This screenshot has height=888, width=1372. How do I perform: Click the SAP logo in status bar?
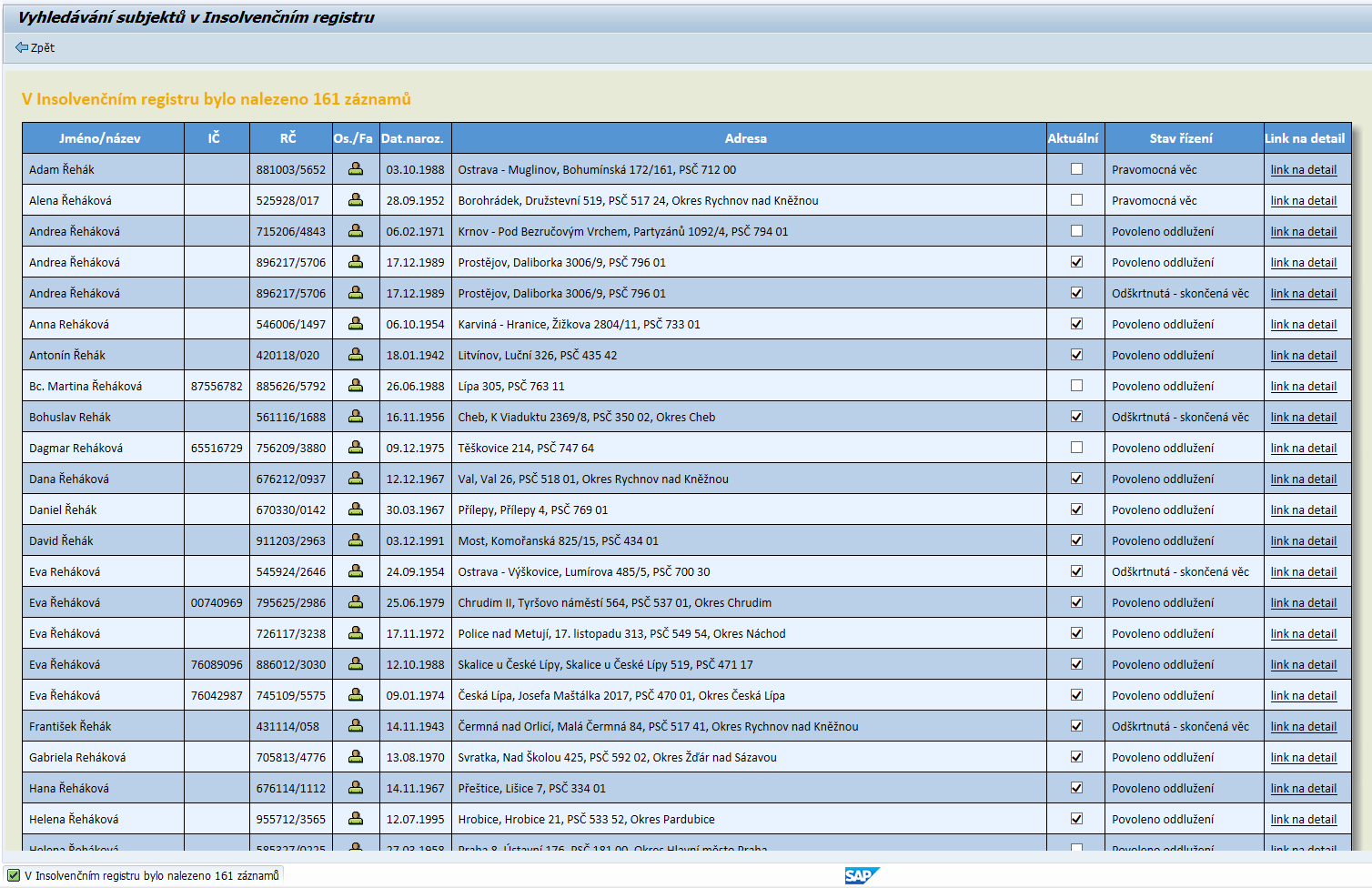click(x=860, y=875)
